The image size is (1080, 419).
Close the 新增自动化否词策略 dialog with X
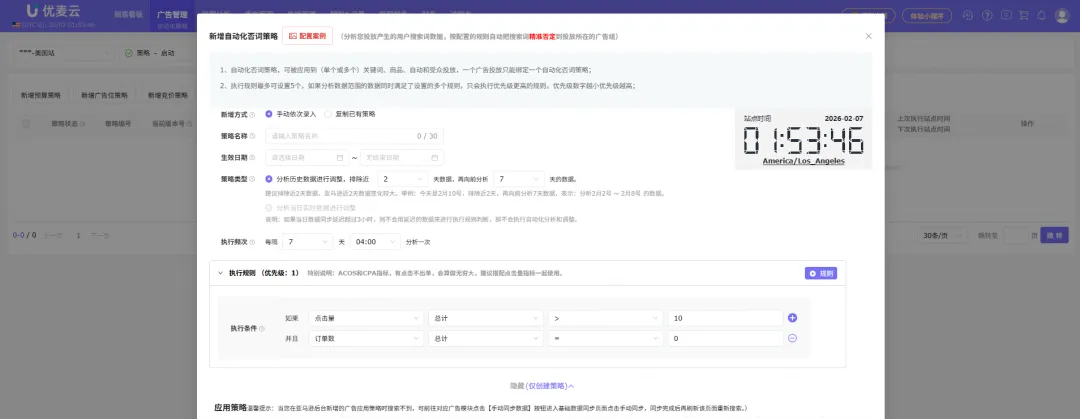pos(868,36)
